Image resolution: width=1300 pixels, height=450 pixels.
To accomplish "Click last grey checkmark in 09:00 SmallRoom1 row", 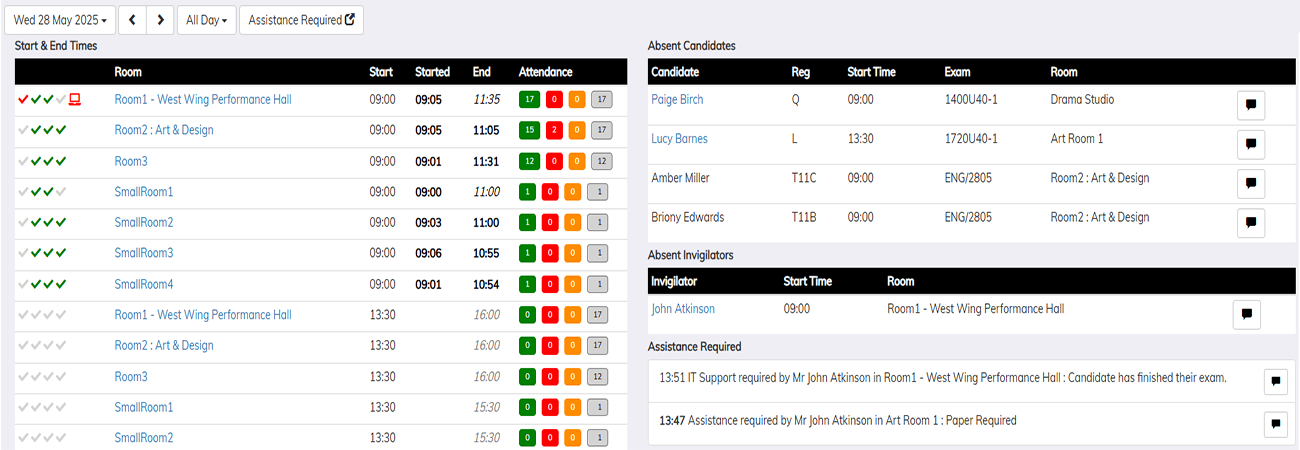I will click(x=61, y=192).
